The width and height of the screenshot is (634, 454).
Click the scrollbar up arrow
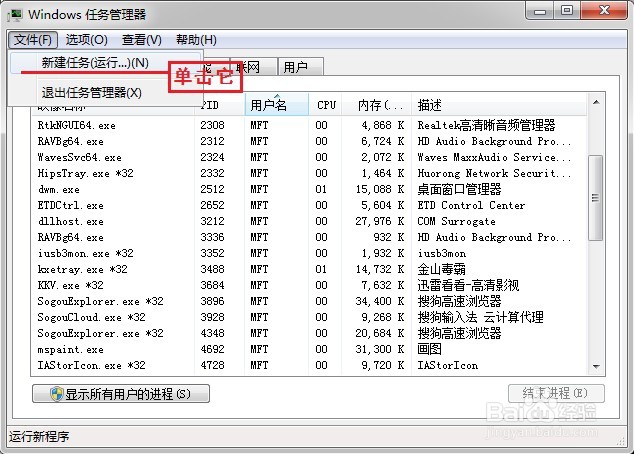[596, 102]
